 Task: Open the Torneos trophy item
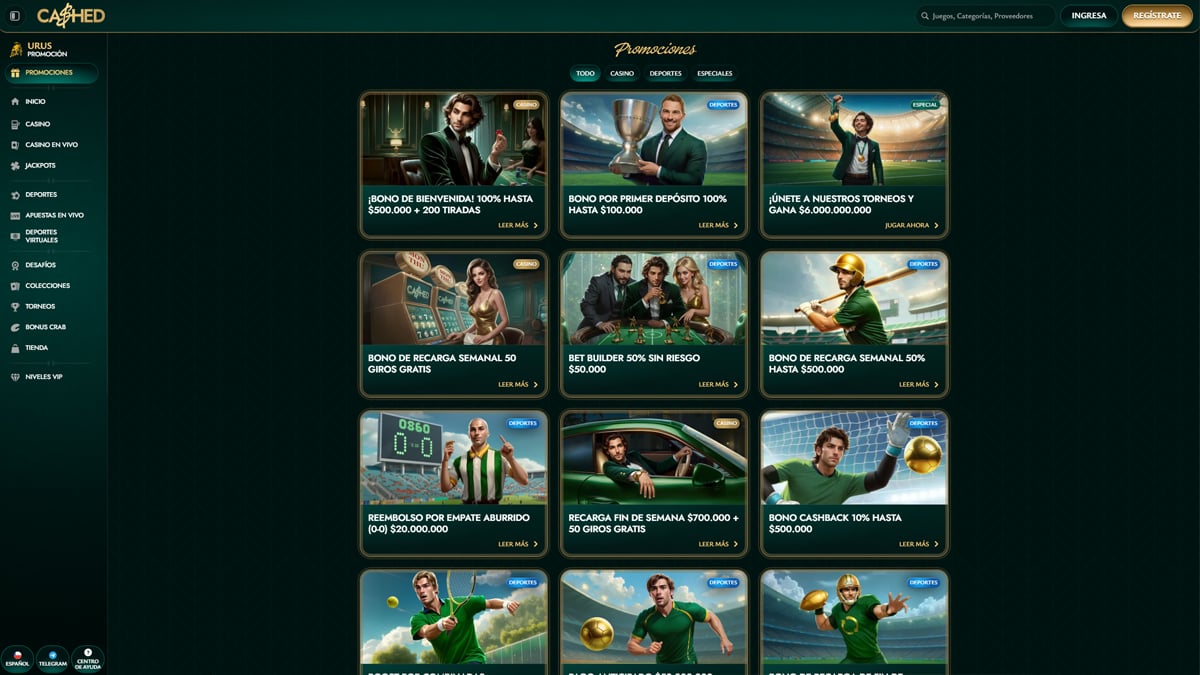click(x=40, y=306)
